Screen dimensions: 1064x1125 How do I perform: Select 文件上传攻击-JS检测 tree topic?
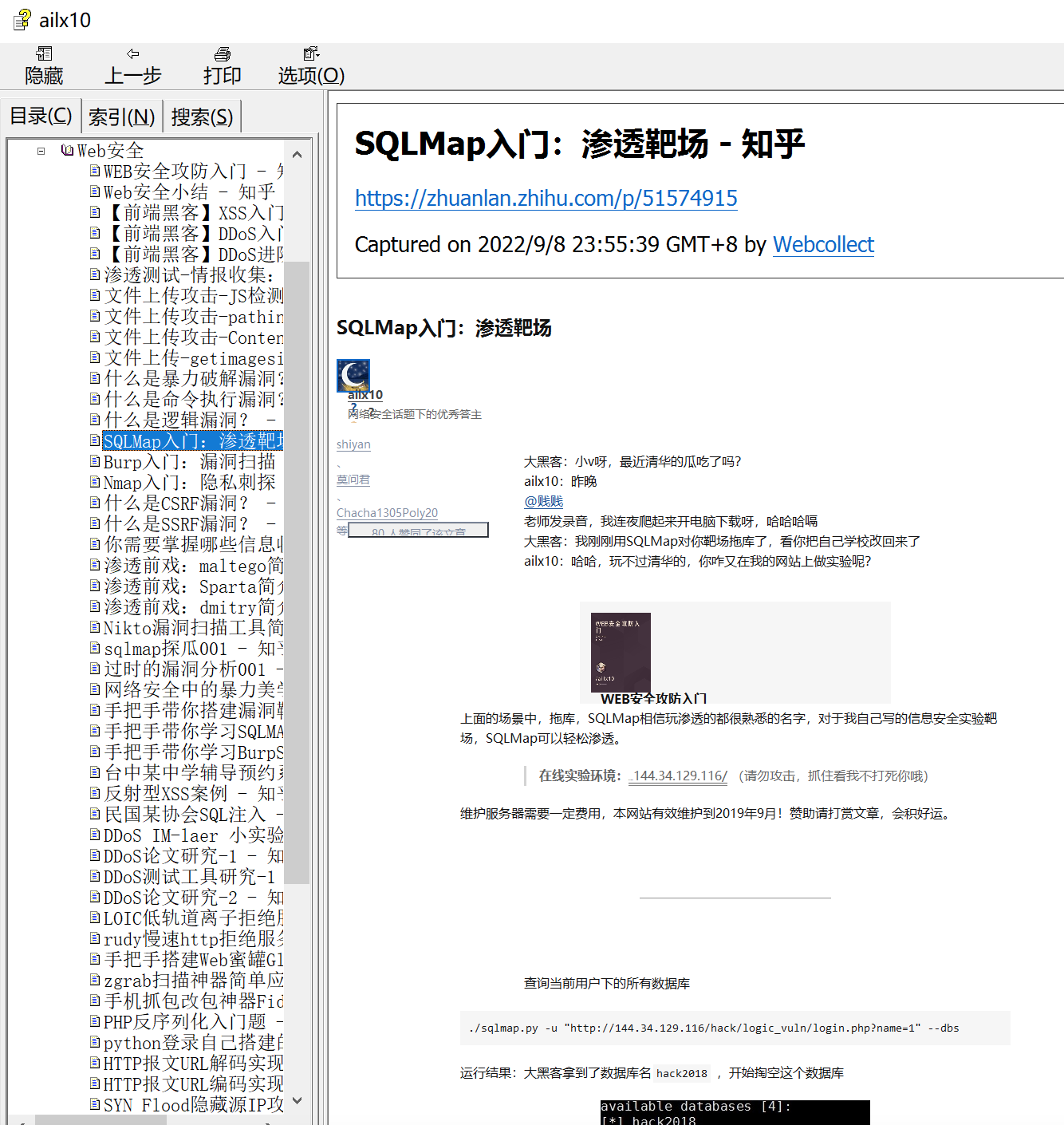[x=192, y=295]
